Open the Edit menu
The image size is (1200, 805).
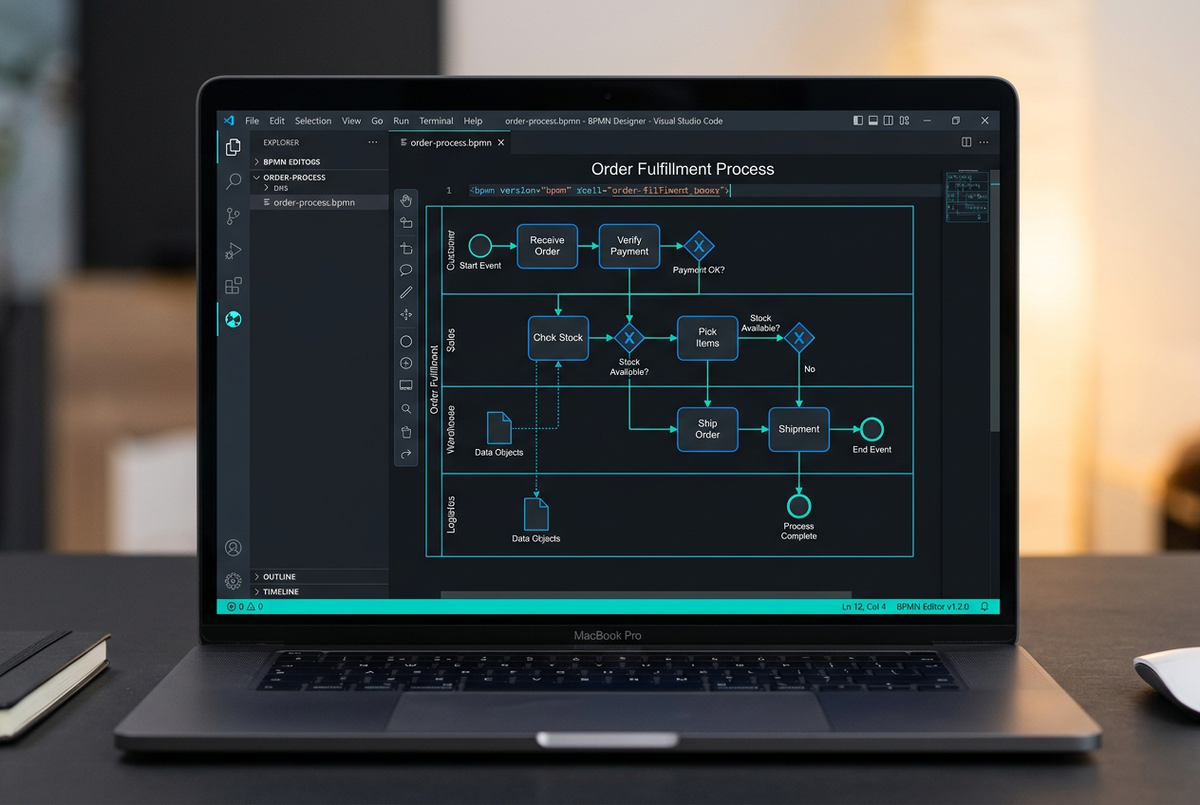pyautogui.click(x=277, y=121)
